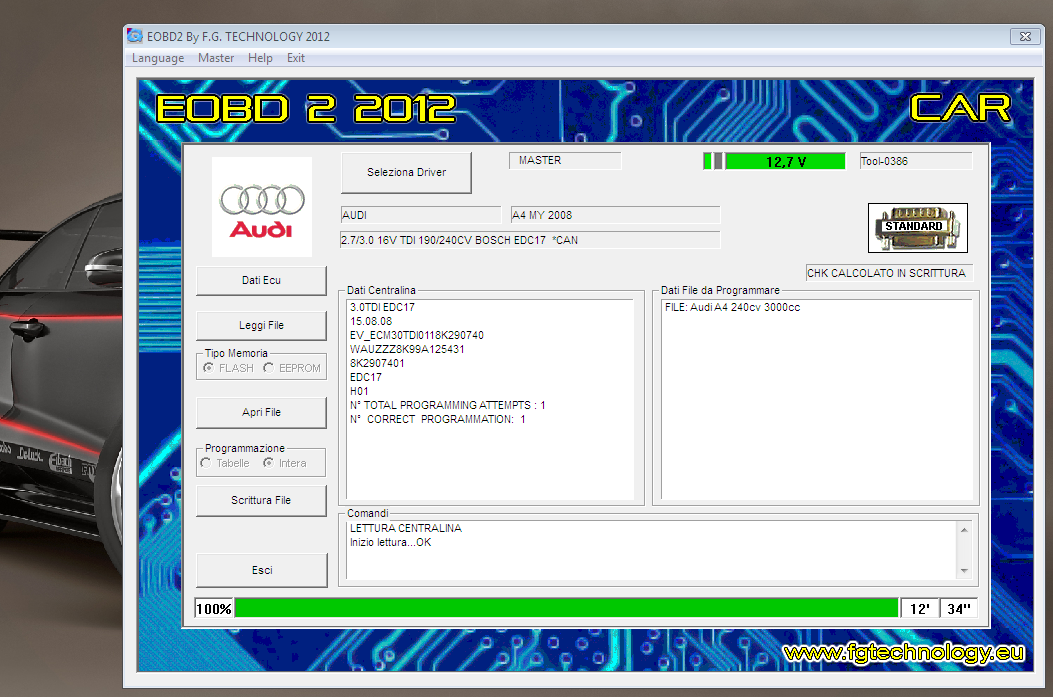Click the CORRECT PROGRAMMATION line
1053x697 pixels.
pyautogui.click(x=438, y=420)
